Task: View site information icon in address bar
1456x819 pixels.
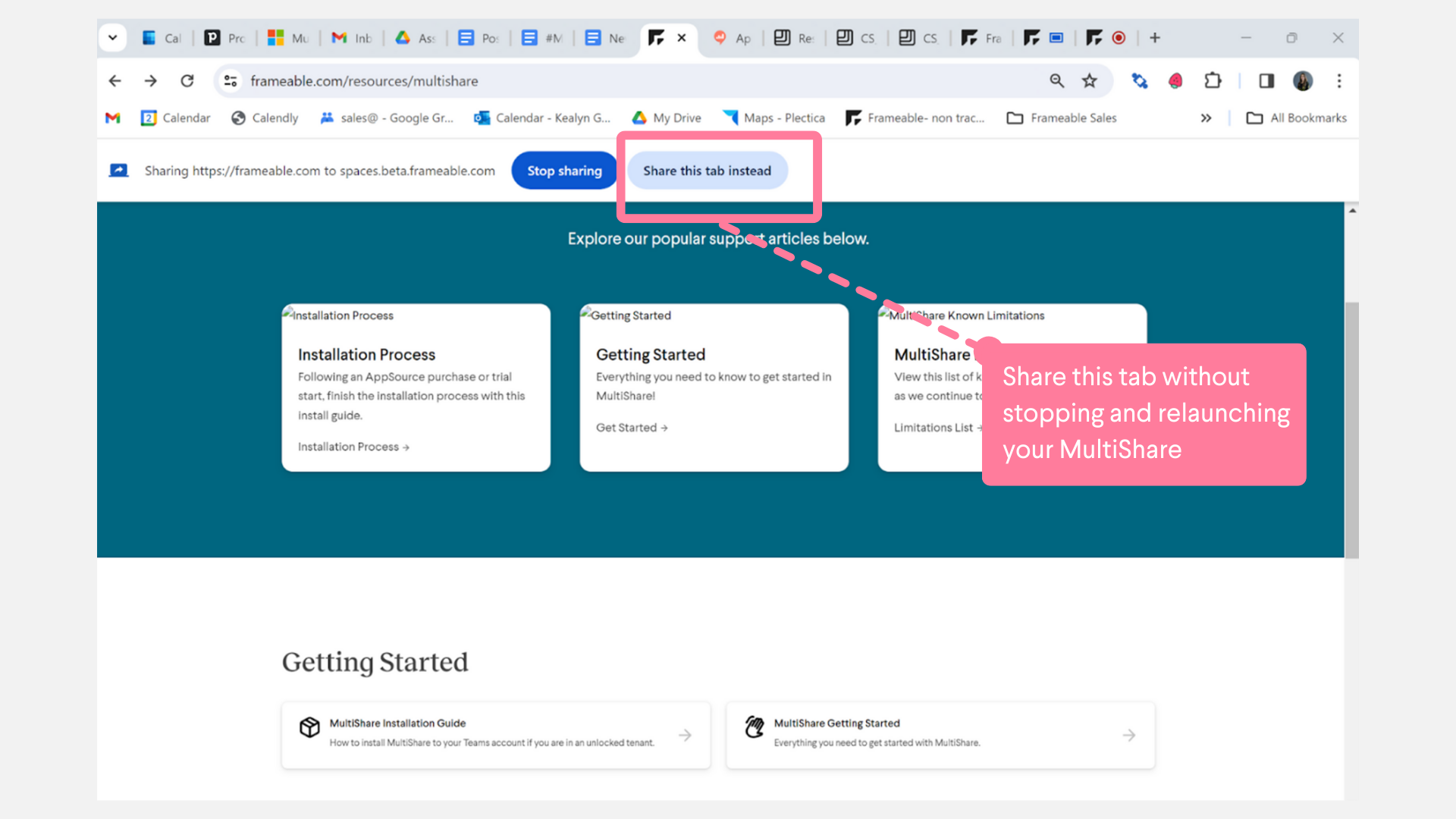Action: tap(231, 80)
